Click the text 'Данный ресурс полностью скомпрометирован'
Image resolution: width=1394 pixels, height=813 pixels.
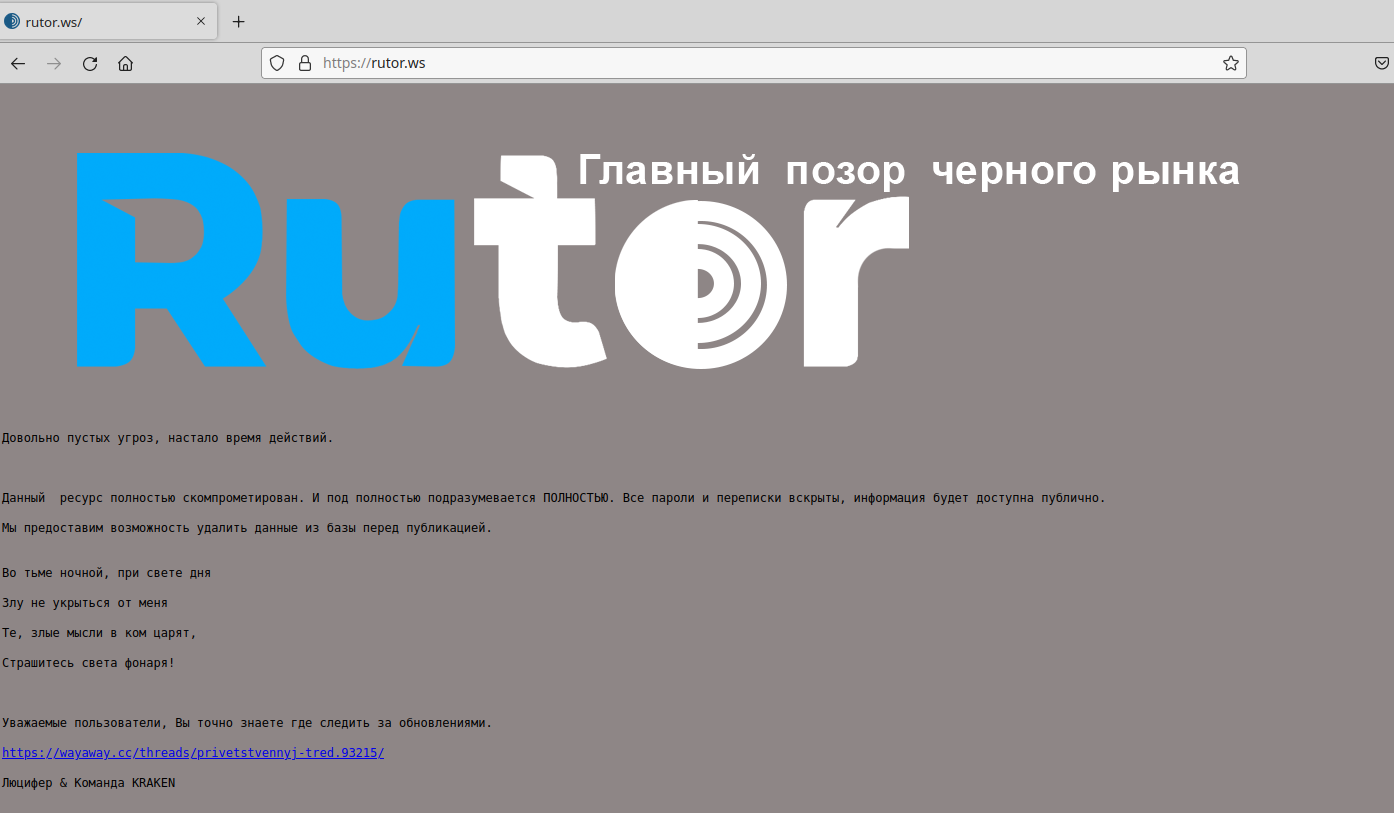[152, 498]
